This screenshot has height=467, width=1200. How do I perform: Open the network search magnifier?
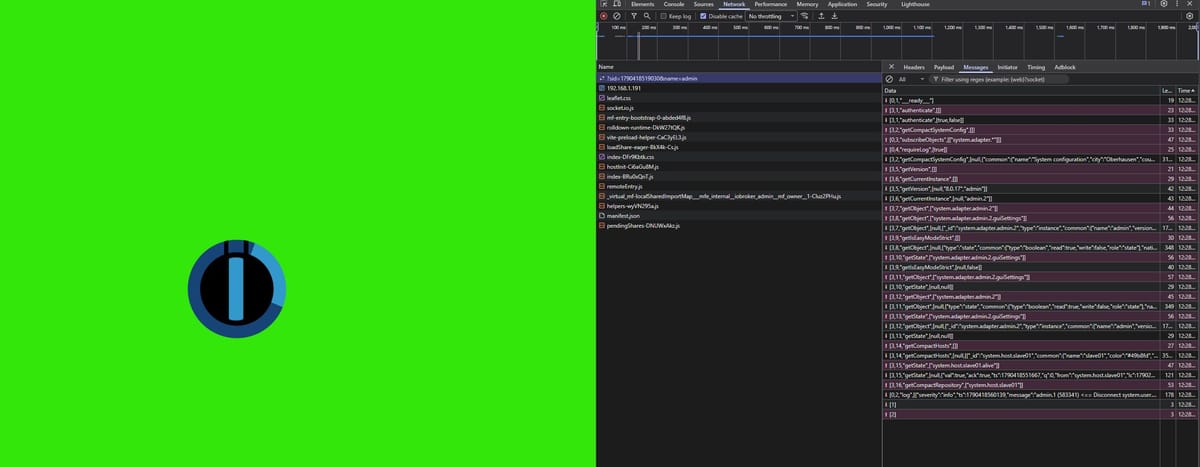tap(647, 16)
